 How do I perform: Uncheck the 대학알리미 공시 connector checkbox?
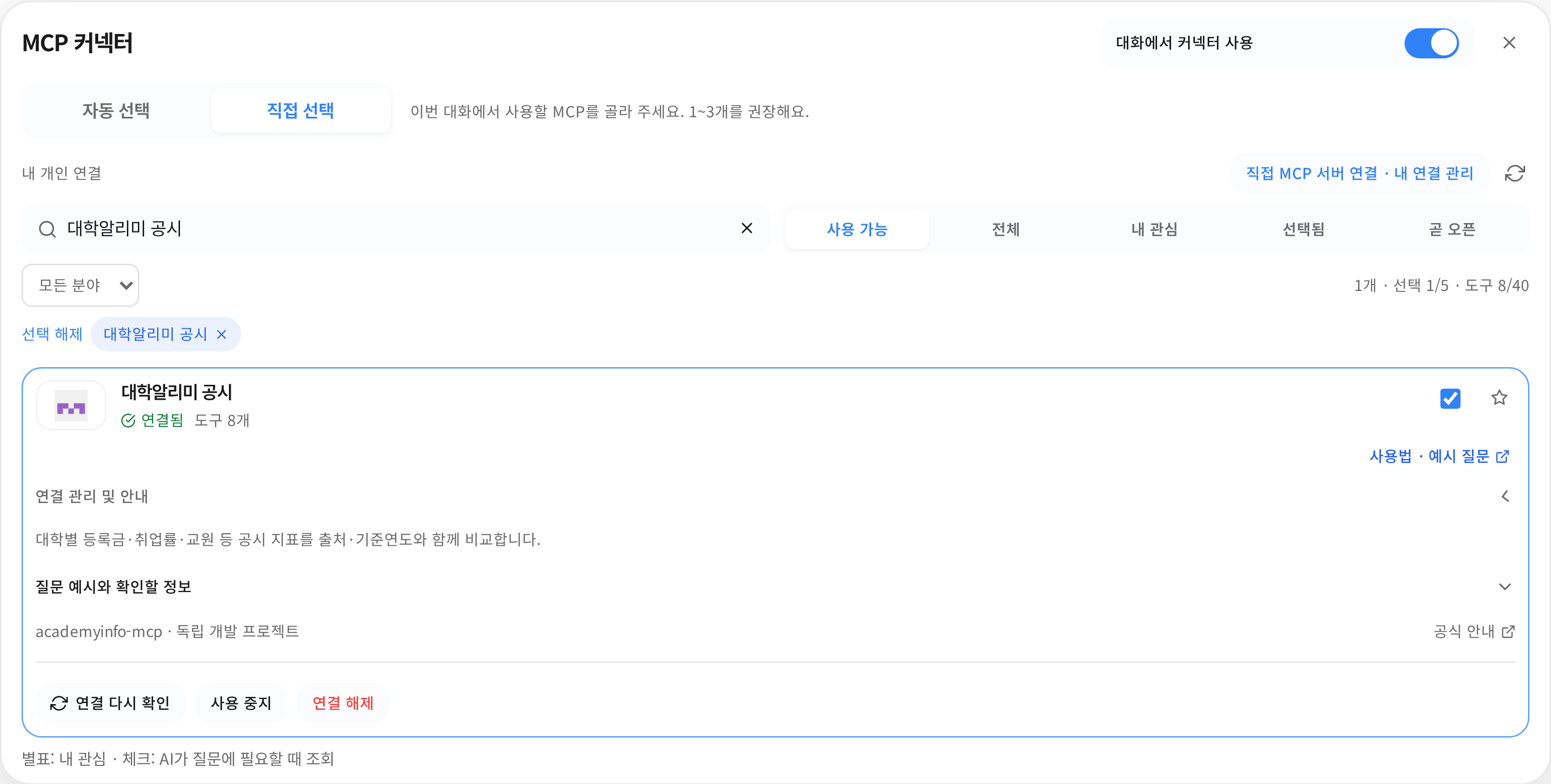pyautogui.click(x=1450, y=398)
